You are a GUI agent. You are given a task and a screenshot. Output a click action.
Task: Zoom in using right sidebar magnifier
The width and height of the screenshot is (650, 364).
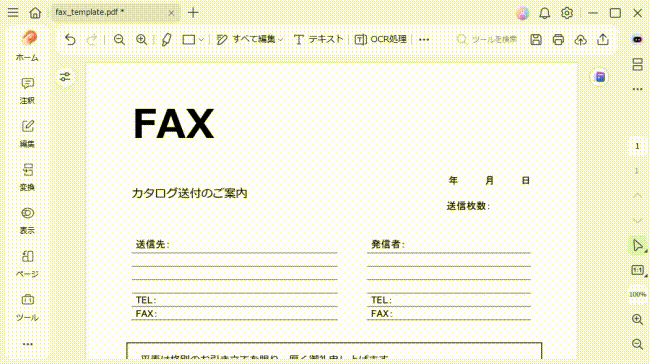coord(638,319)
